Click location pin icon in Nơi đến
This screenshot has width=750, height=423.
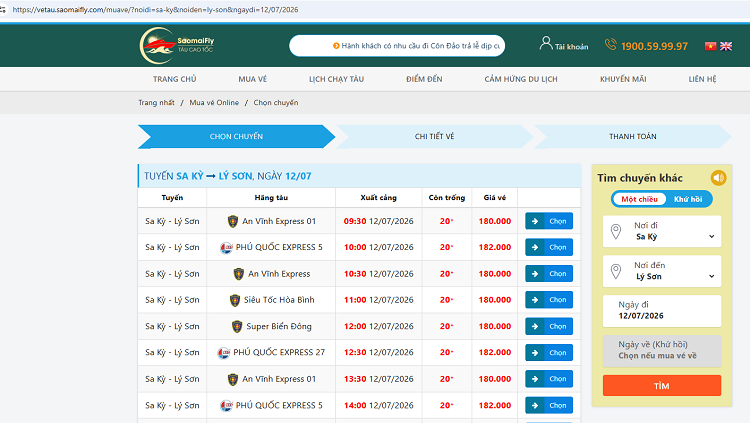tap(616, 271)
